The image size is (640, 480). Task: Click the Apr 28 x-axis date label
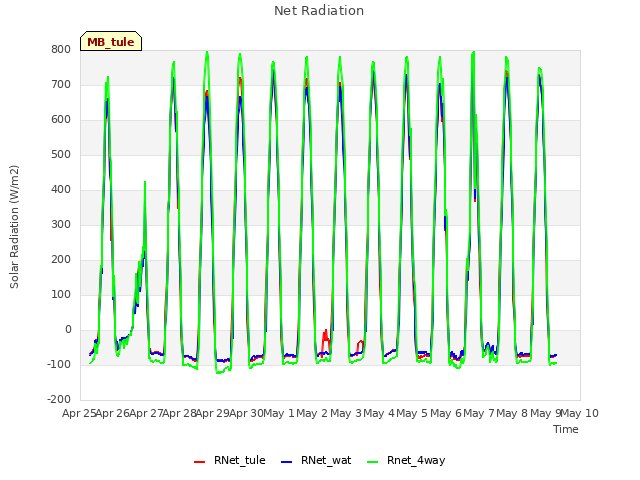(x=180, y=413)
